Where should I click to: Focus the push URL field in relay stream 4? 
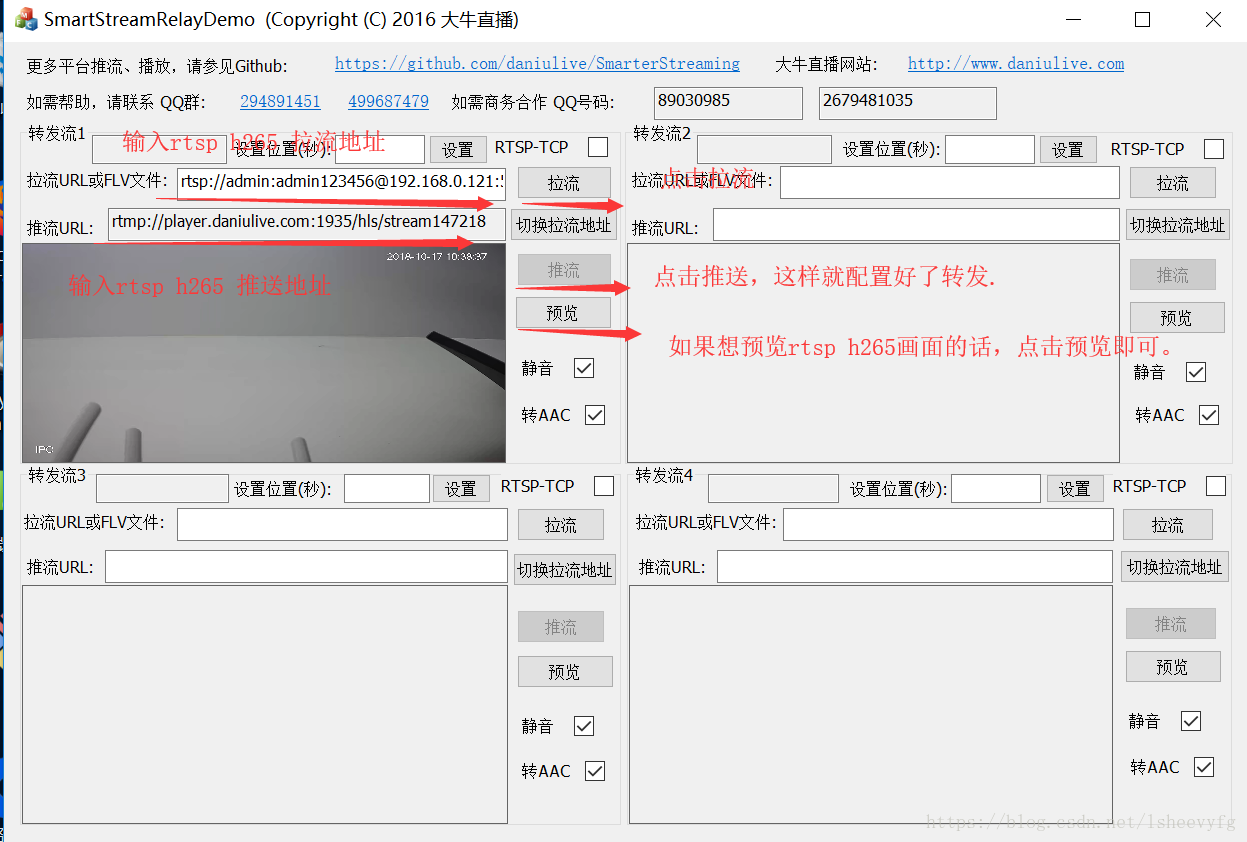coord(915,566)
